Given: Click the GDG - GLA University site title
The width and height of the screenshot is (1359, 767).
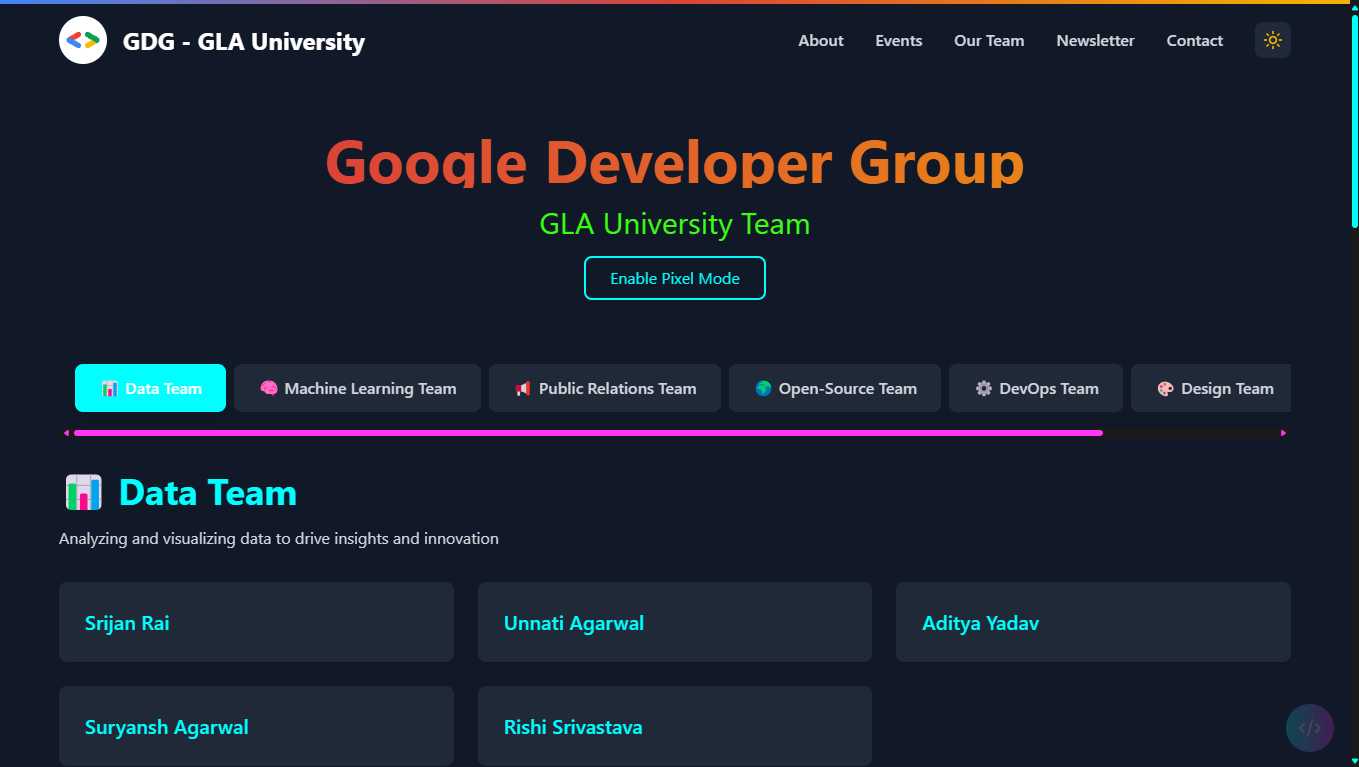Looking at the screenshot, I should click(x=244, y=41).
